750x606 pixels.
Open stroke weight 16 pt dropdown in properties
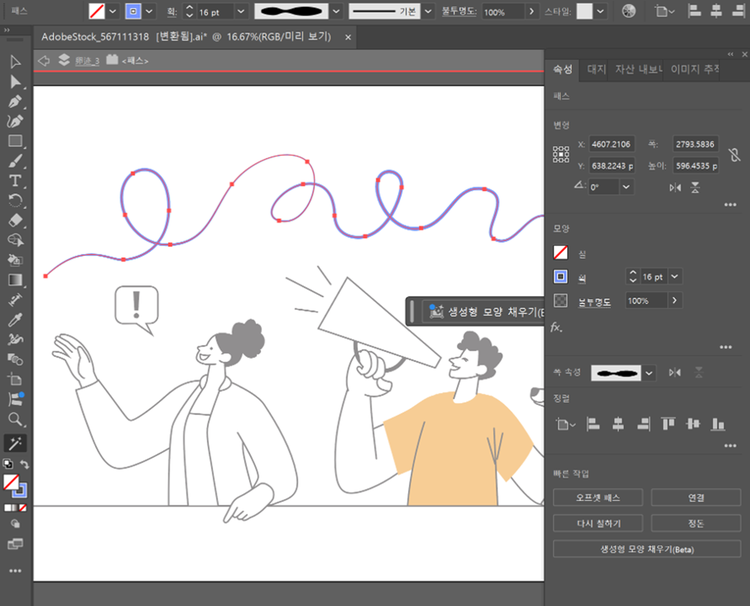point(676,276)
